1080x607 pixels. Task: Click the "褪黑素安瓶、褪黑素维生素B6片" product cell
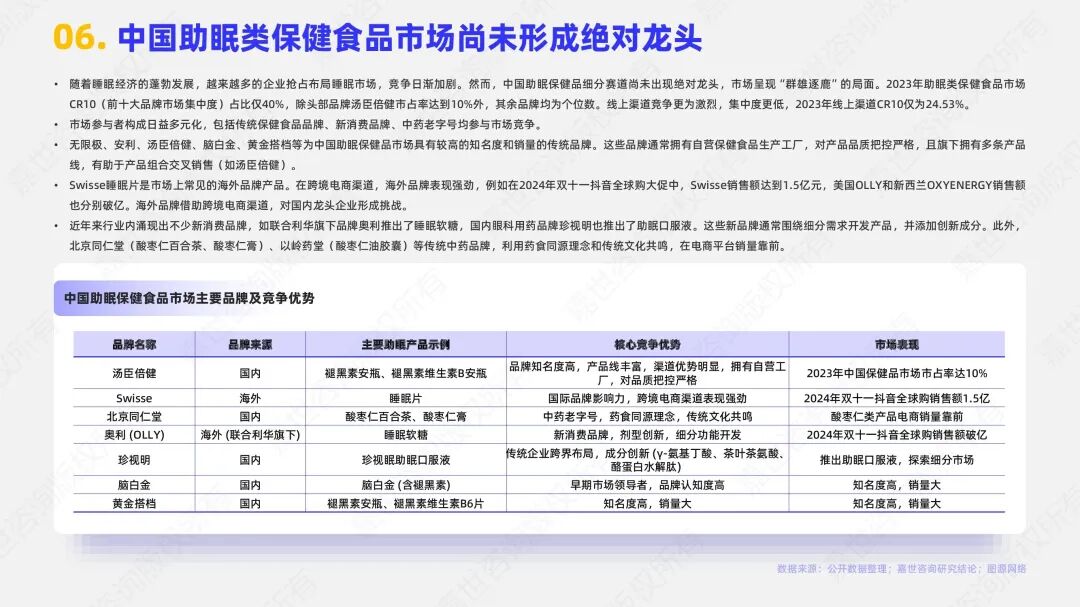point(406,504)
